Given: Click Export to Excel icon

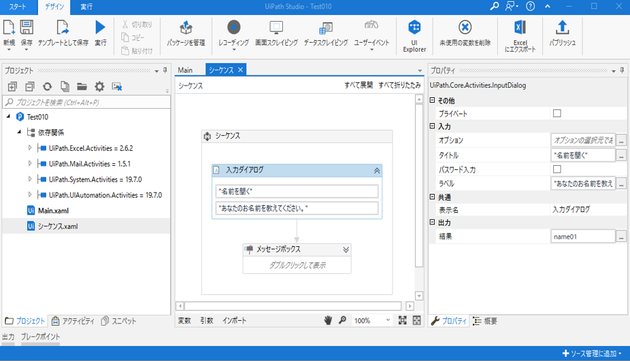Looking at the screenshot, I should 520,27.
